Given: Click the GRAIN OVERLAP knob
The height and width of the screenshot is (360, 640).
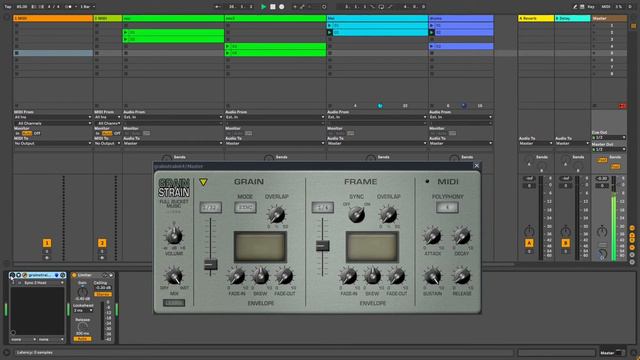Looking at the screenshot, I should point(276,214).
